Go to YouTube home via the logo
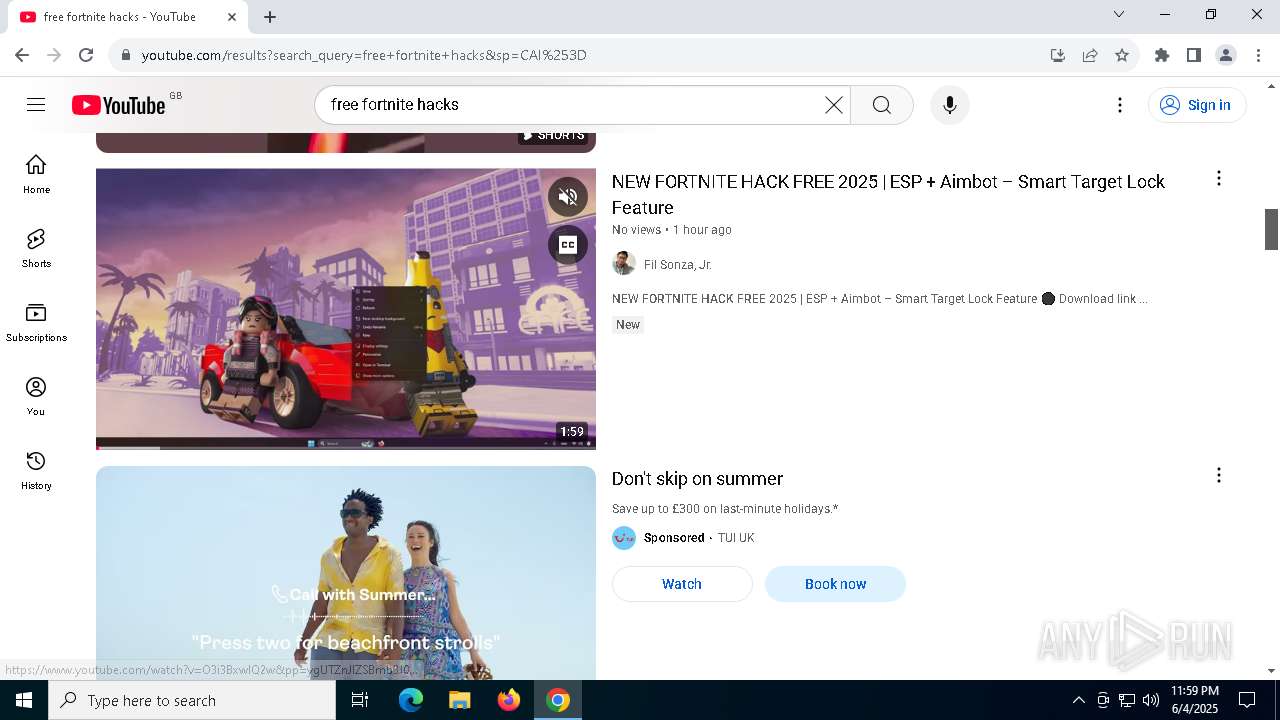Viewport: 1280px width, 720px height. [x=119, y=105]
